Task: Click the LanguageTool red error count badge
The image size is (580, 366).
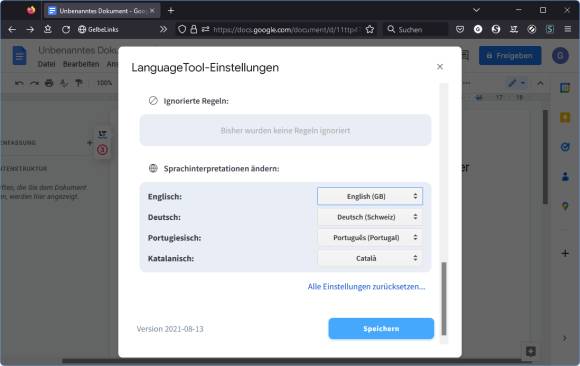Action: (102, 150)
